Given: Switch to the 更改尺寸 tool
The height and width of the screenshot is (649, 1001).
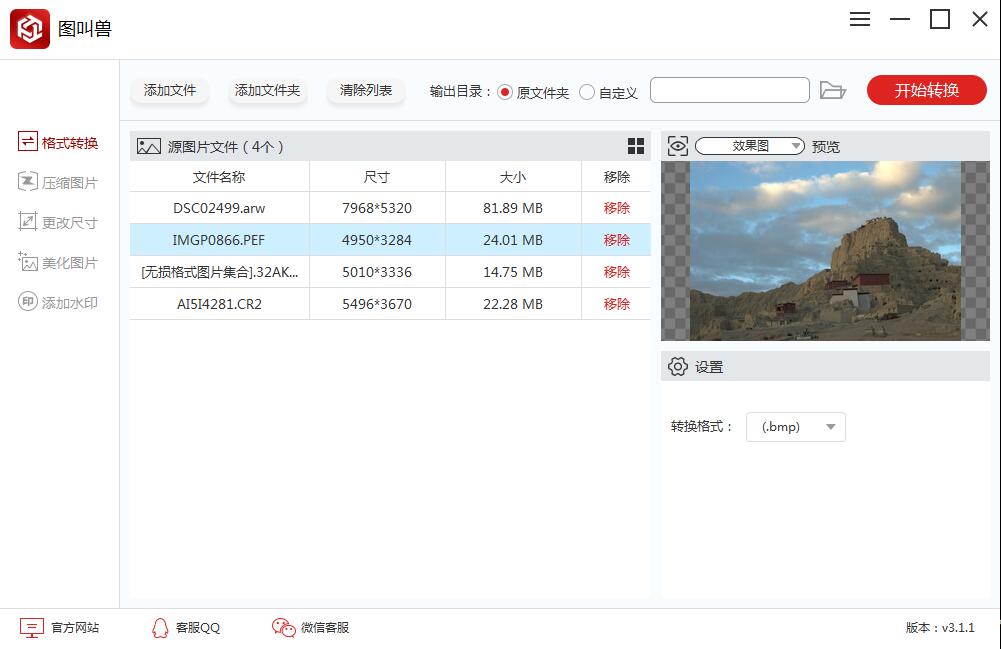Looking at the screenshot, I should click(58, 222).
